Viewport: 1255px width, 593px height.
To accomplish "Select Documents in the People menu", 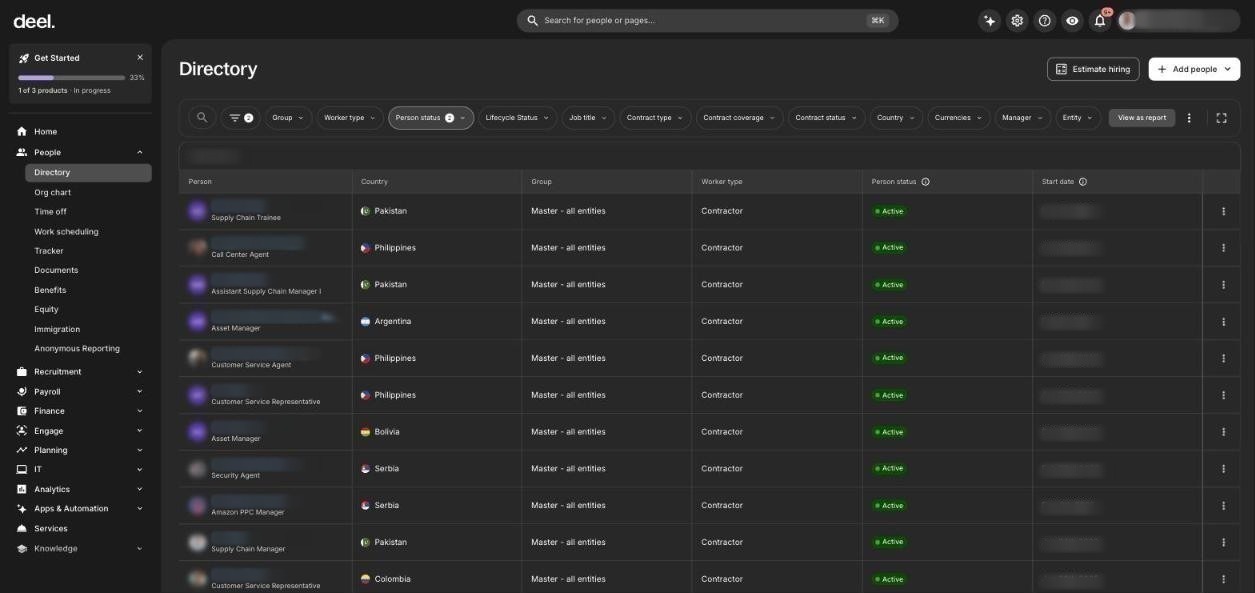I will 56,270.
